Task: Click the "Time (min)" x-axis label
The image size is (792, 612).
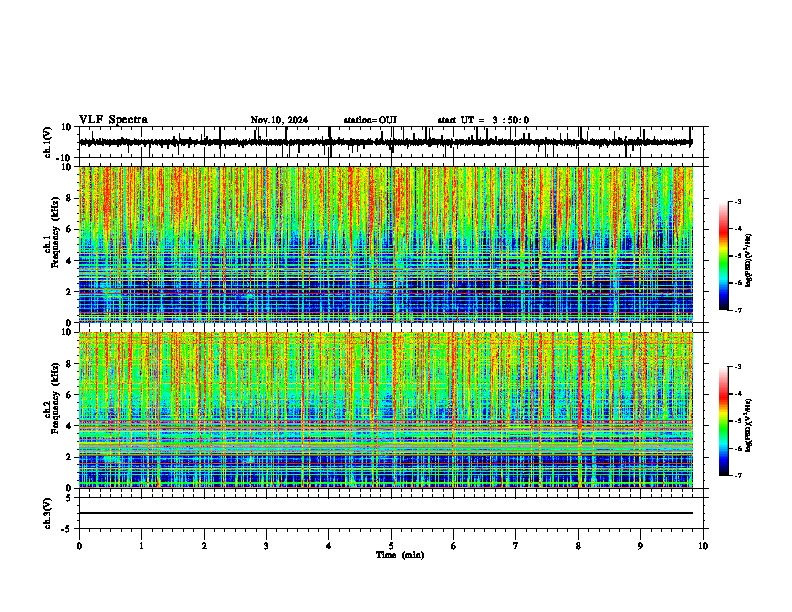Action: tap(400, 555)
